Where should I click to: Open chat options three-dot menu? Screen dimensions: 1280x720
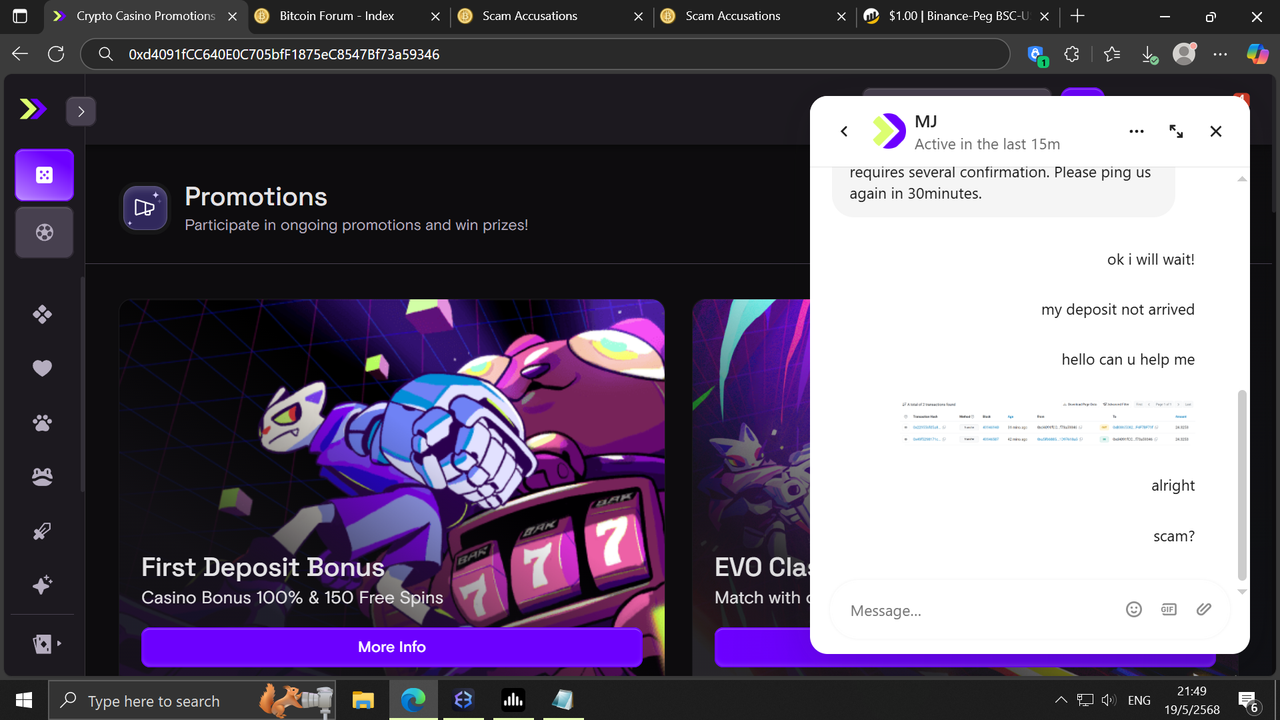point(1136,131)
